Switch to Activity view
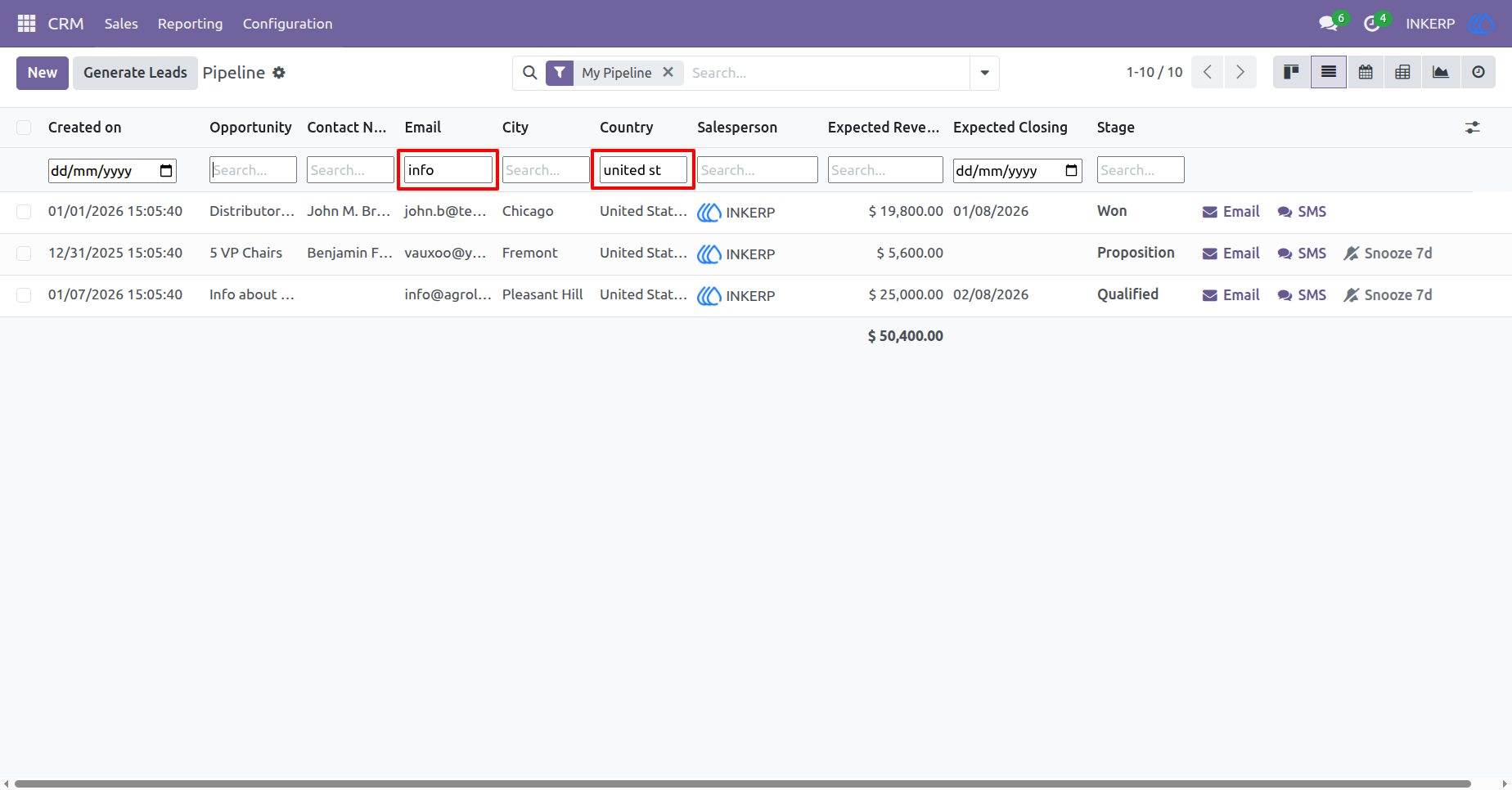1512x790 pixels. pyautogui.click(x=1478, y=72)
